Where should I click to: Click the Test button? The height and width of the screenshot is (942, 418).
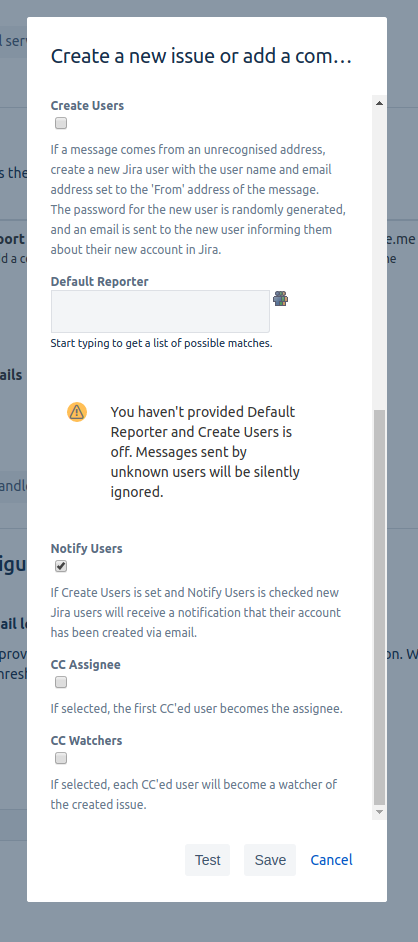207,860
